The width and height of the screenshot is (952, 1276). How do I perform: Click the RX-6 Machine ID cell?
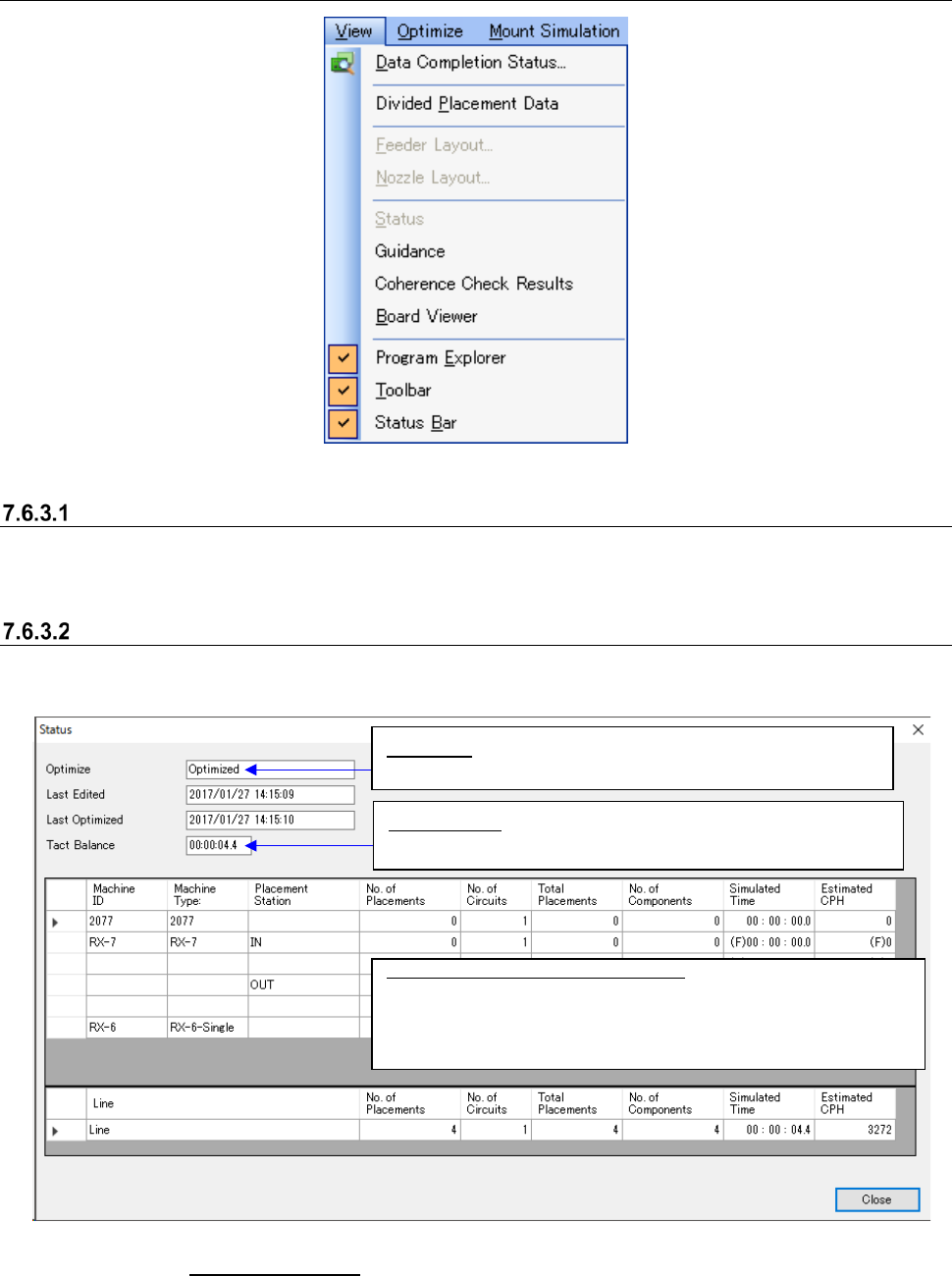pyautogui.click(x=127, y=1028)
